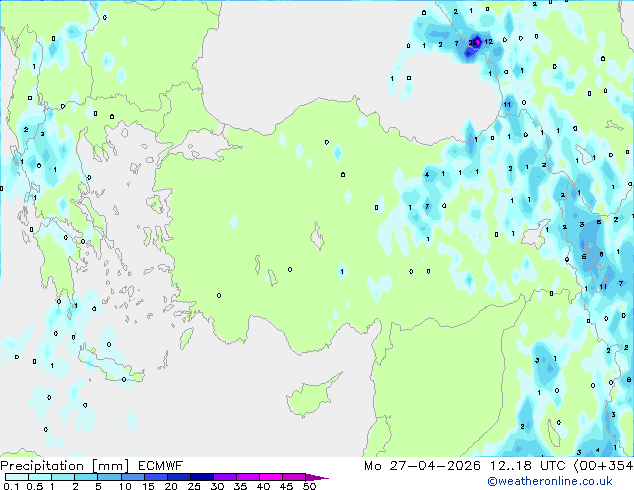Click the 25–30 mm navy legend swatch
Image resolution: width=634 pixels, height=490 pixels.
(x=201, y=477)
